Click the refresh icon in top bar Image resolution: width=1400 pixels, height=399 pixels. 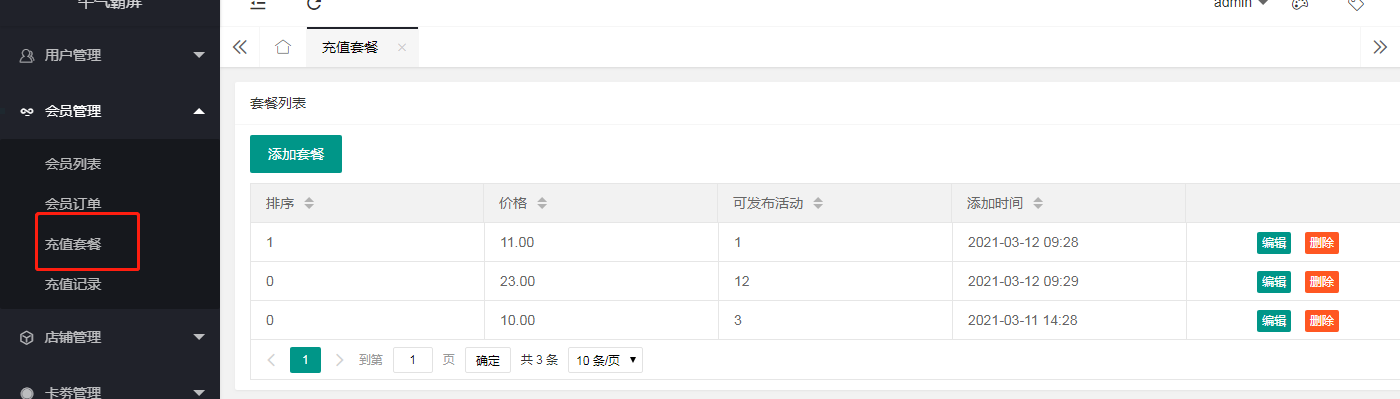pyautogui.click(x=314, y=4)
